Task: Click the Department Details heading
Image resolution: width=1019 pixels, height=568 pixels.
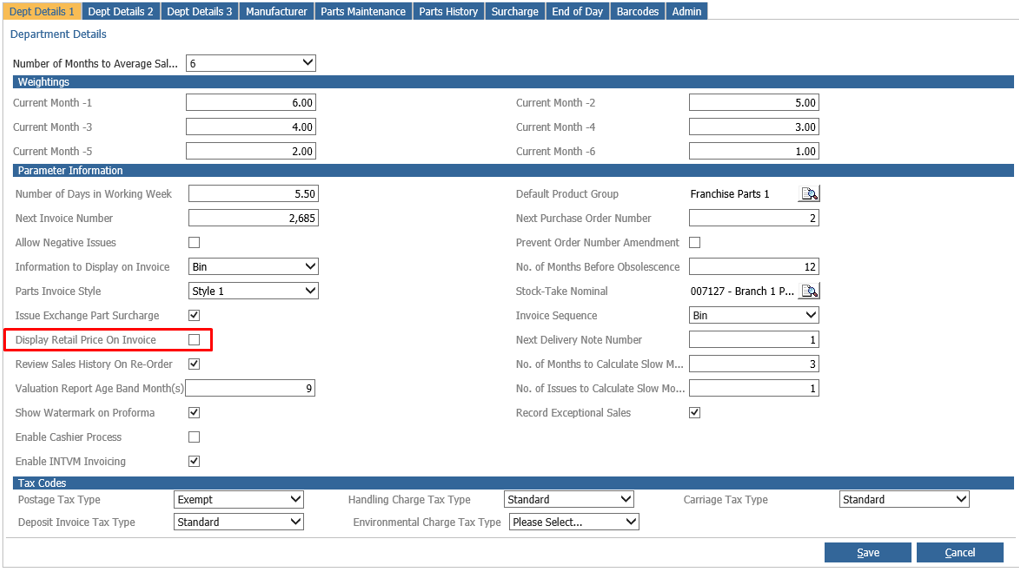Action: tap(58, 34)
